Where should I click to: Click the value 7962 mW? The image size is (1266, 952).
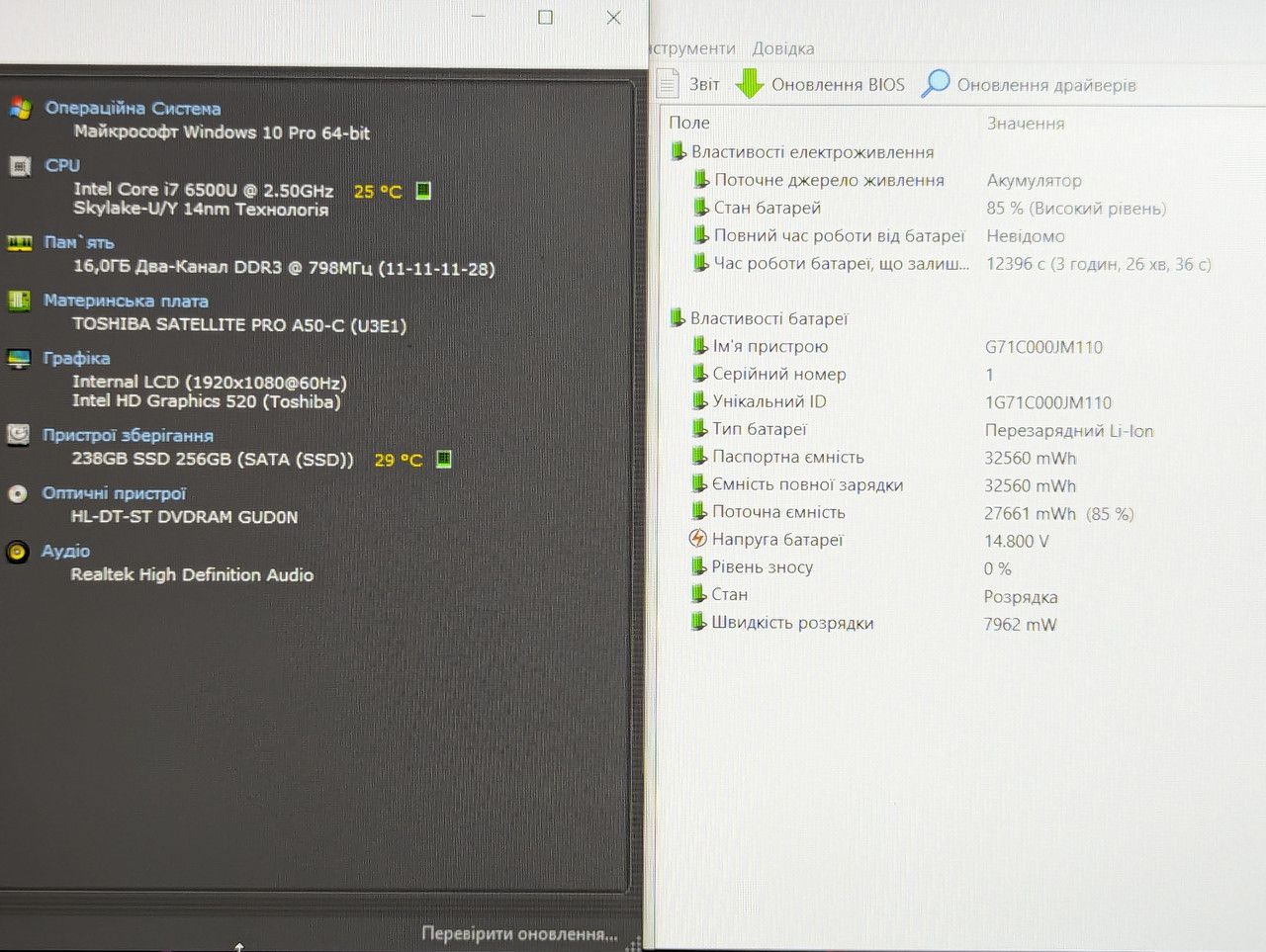(x=1020, y=625)
